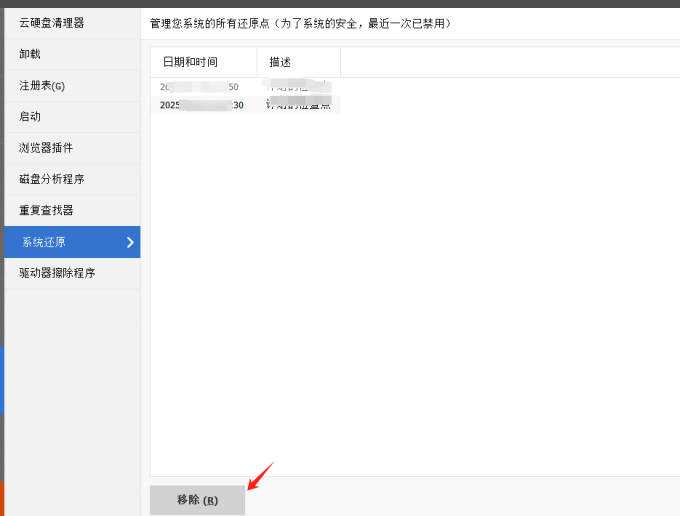
Task: Select 磁盘分析程序 in the sidebar
Action: click(x=72, y=179)
